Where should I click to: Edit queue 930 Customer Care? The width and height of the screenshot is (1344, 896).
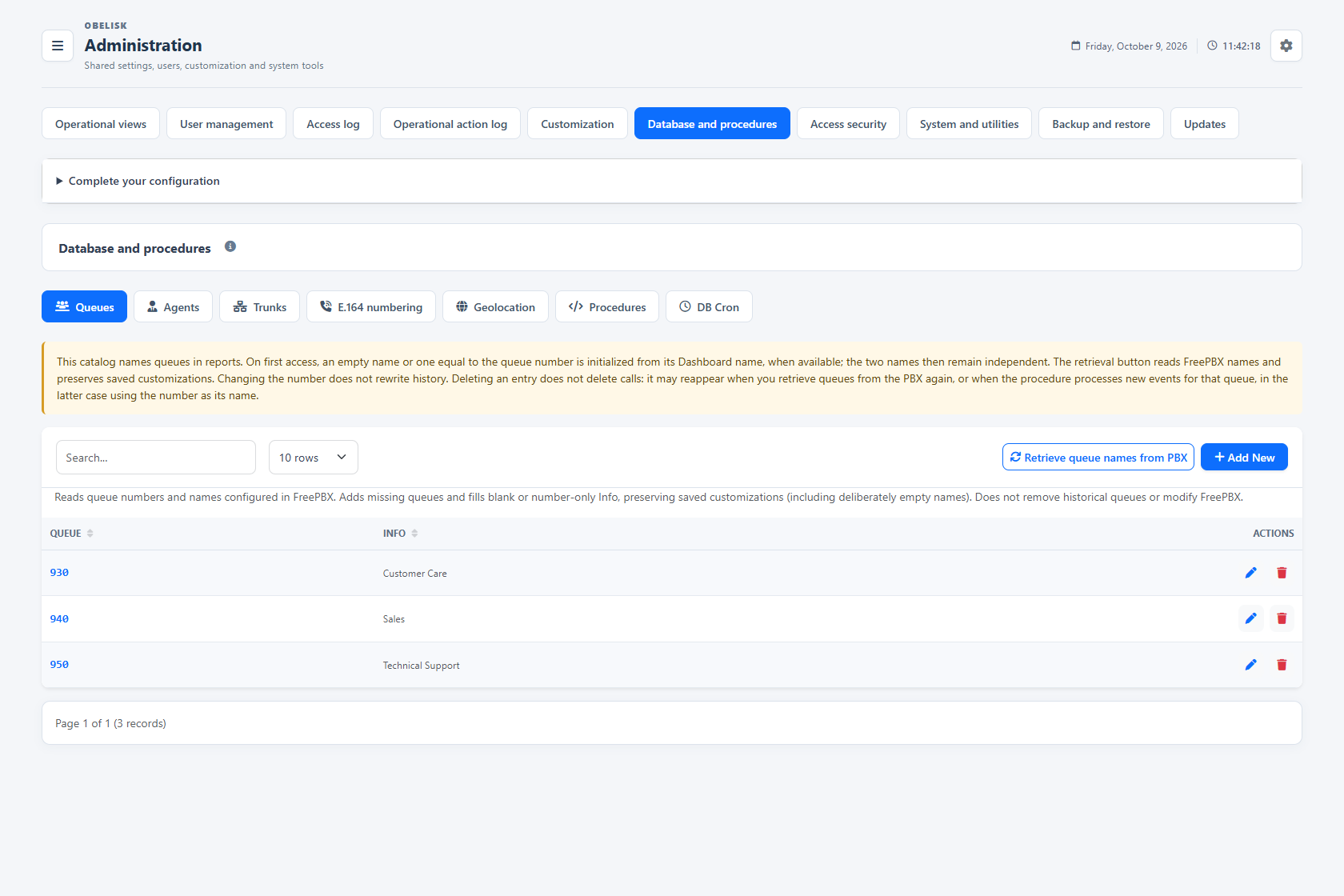pos(1251,573)
